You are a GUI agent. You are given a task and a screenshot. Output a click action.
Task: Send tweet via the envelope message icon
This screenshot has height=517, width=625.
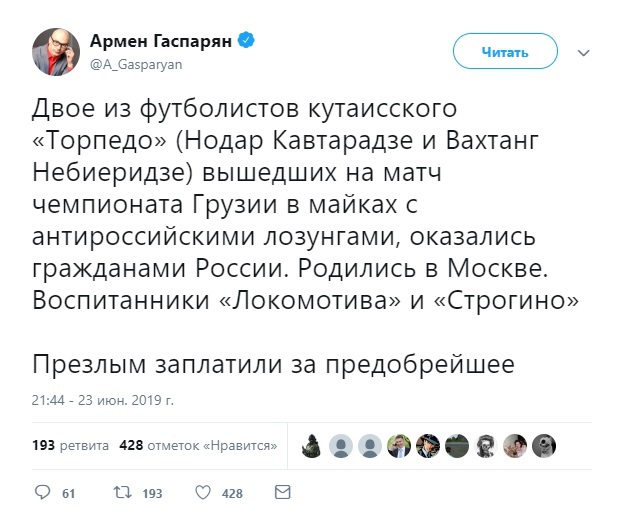coord(283,493)
